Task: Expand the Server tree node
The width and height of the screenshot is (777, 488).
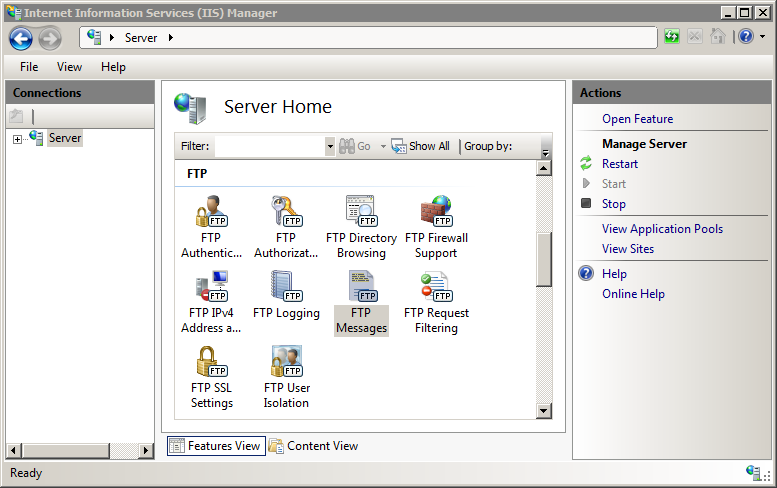Action: (17, 139)
